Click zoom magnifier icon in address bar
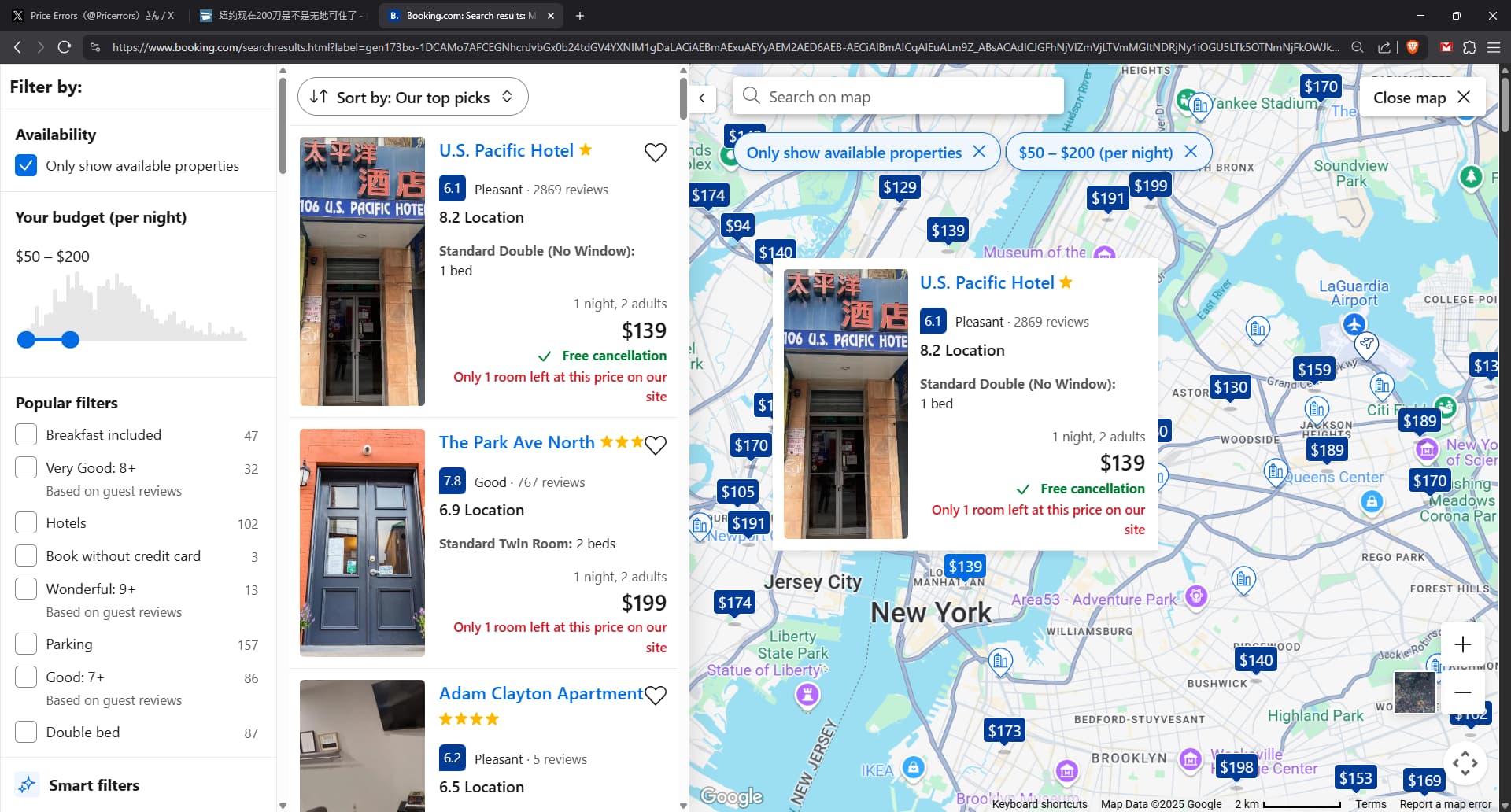Viewport: 1511px width, 812px height. tap(1357, 47)
